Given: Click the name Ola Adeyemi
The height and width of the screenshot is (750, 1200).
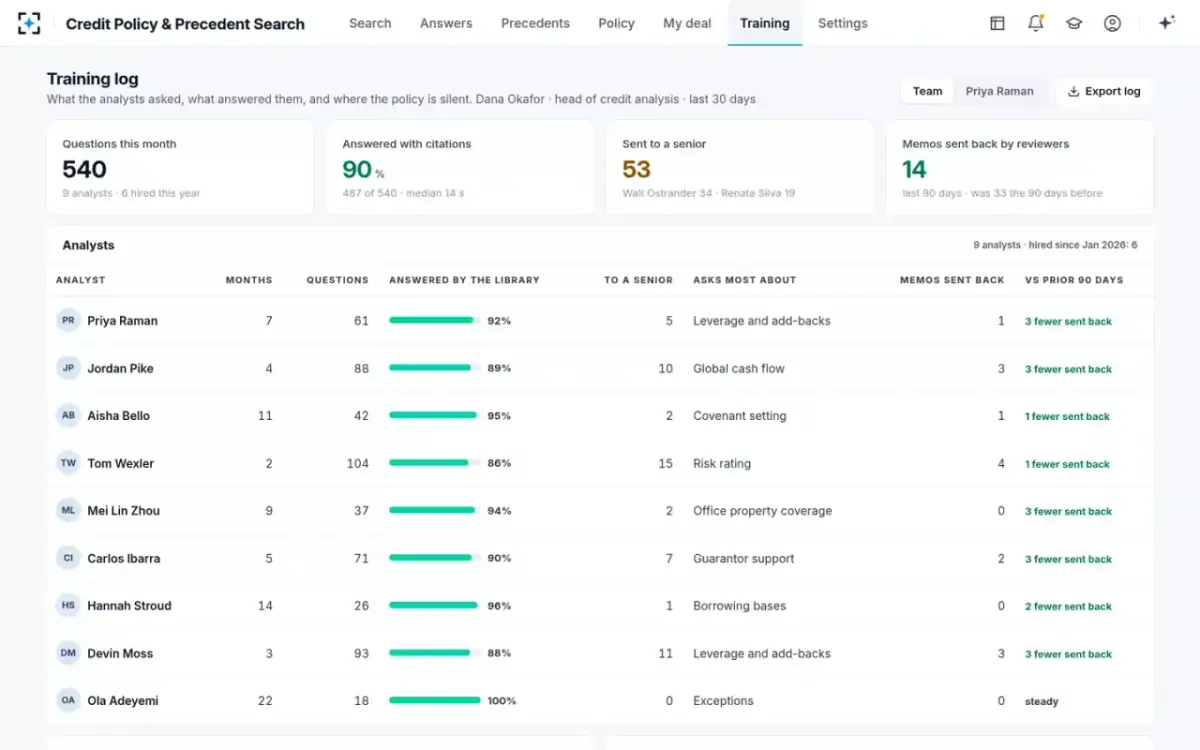Looking at the screenshot, I should (x=123, y=701).
